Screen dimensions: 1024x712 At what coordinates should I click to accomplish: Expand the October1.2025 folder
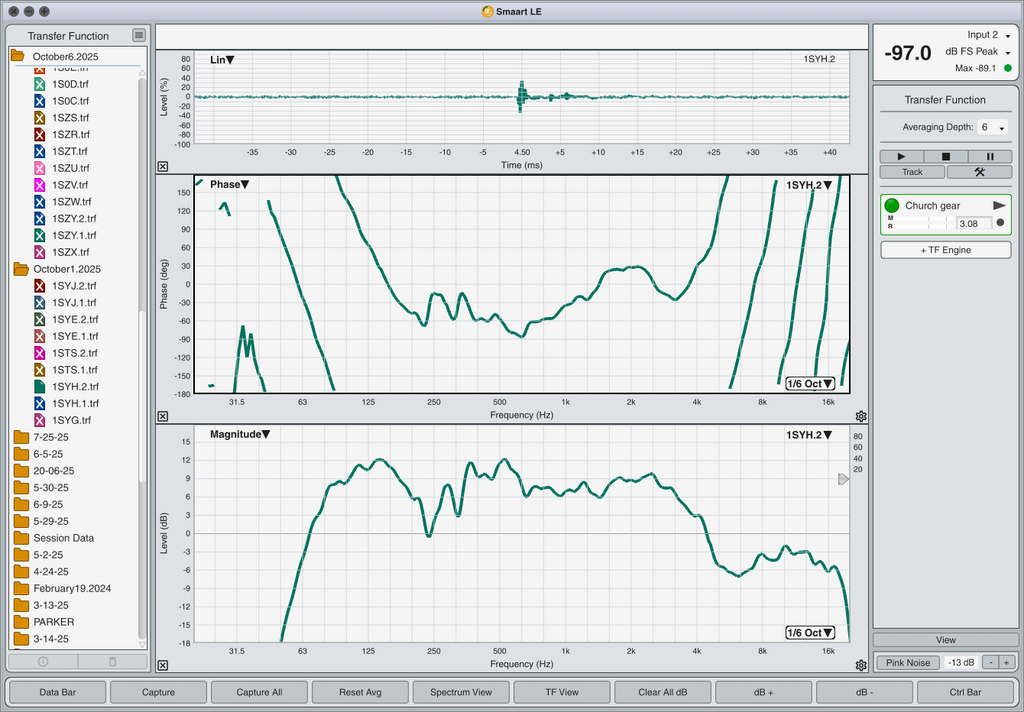pos(20,269)
